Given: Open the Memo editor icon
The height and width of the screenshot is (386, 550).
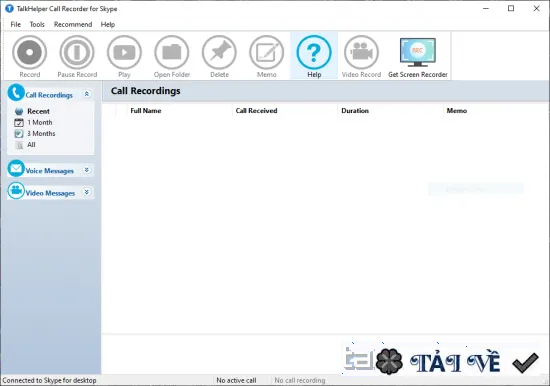Looking at the screenshot, I should pos(267,53).
